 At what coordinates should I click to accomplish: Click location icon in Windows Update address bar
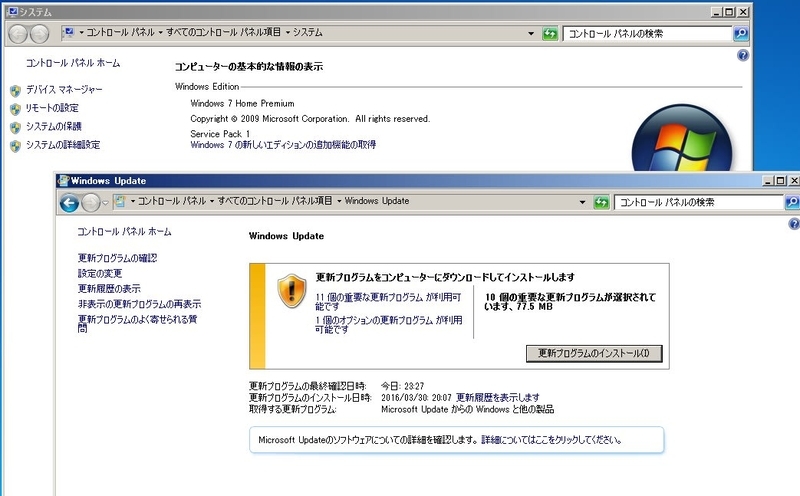coord(120,201)
